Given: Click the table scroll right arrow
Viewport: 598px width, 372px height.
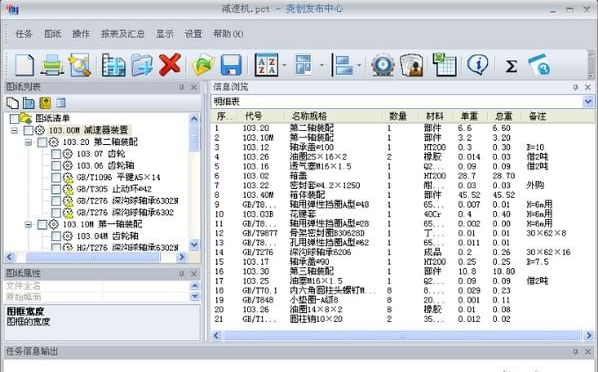Looking at the screenshot, I should pyautogui.click(x=588, y=336).
